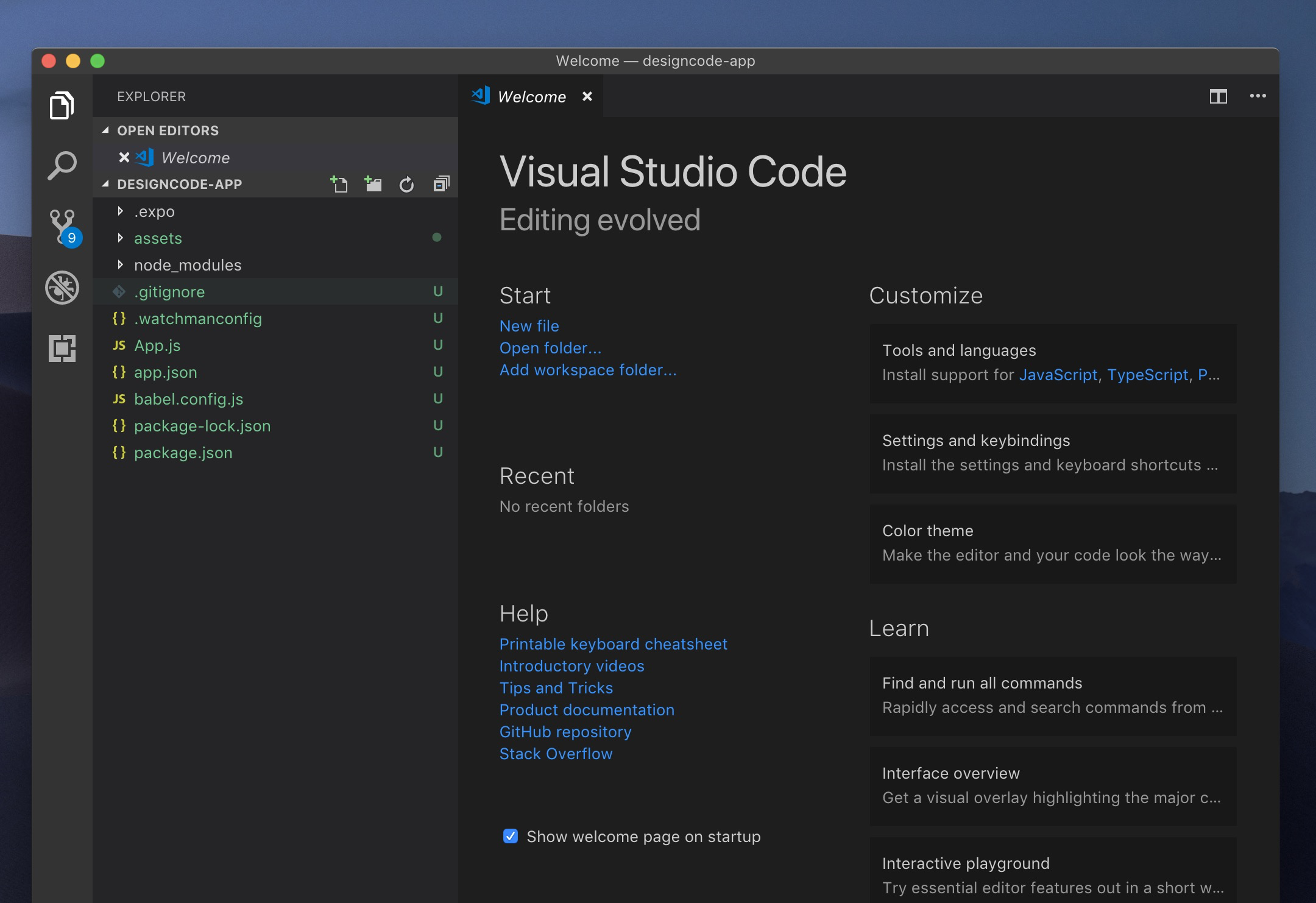The height and width of the screenshot is (903, 1316).
Task: Click the New File icon in the DESIGNCODE-APP header
Action: 339,183
